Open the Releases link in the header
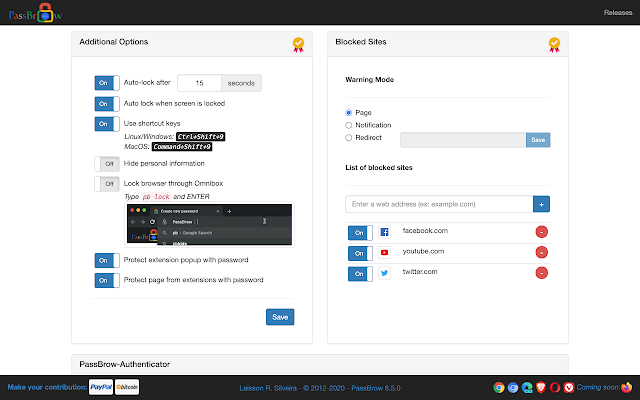The height and width of the screenshot is (400, 640). [x=618, y=13]
